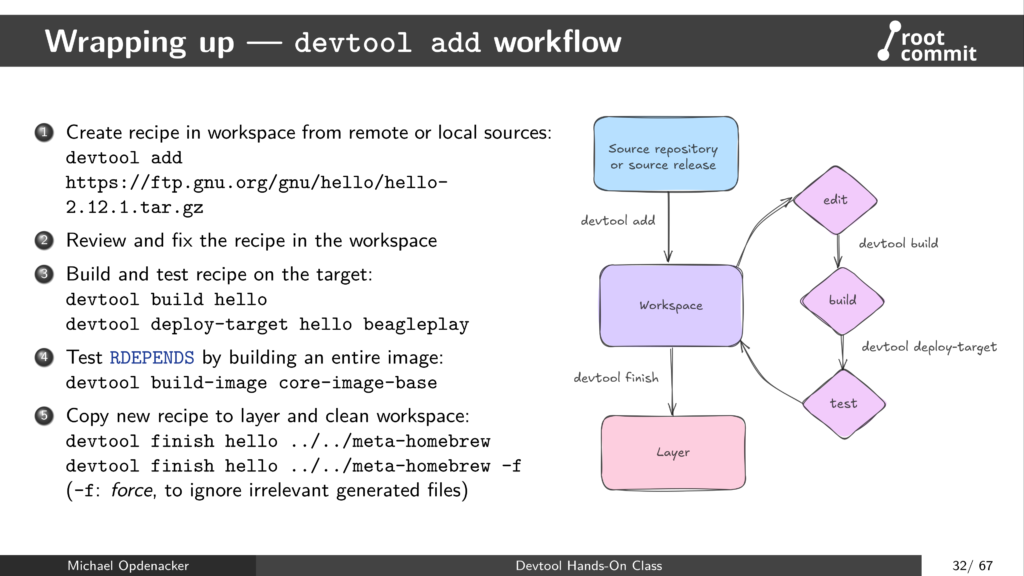Click the circle icon for step 4

(x=42, y=357)
